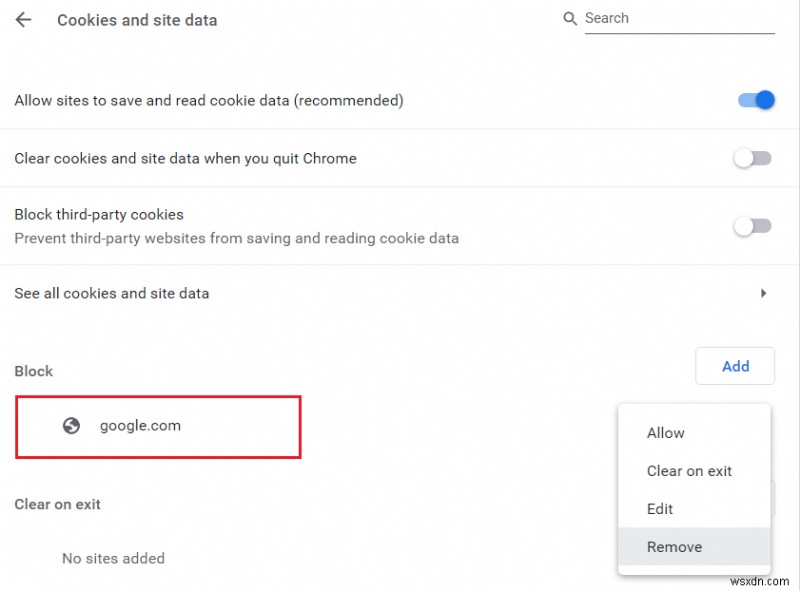Click the Block section heading
The width and height of the screenshot is (800, 591).
pyautogui.click(x=34, y=371)
